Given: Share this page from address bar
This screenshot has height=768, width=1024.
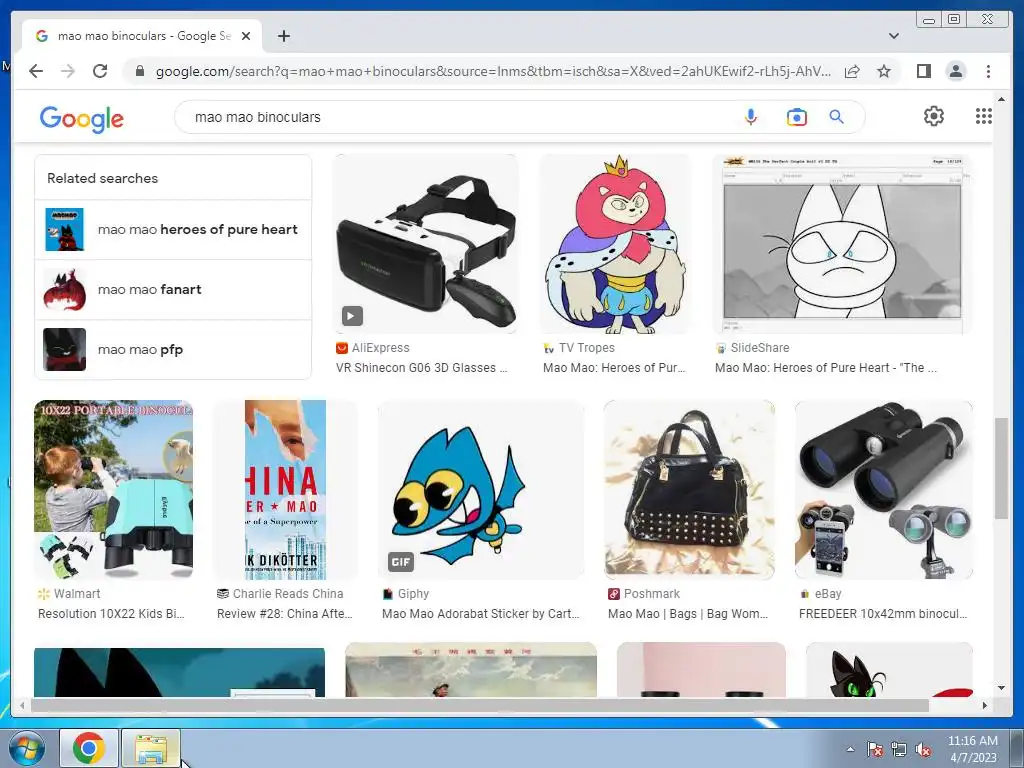Looking at the screenshot, I should click(x=852, y=71).
